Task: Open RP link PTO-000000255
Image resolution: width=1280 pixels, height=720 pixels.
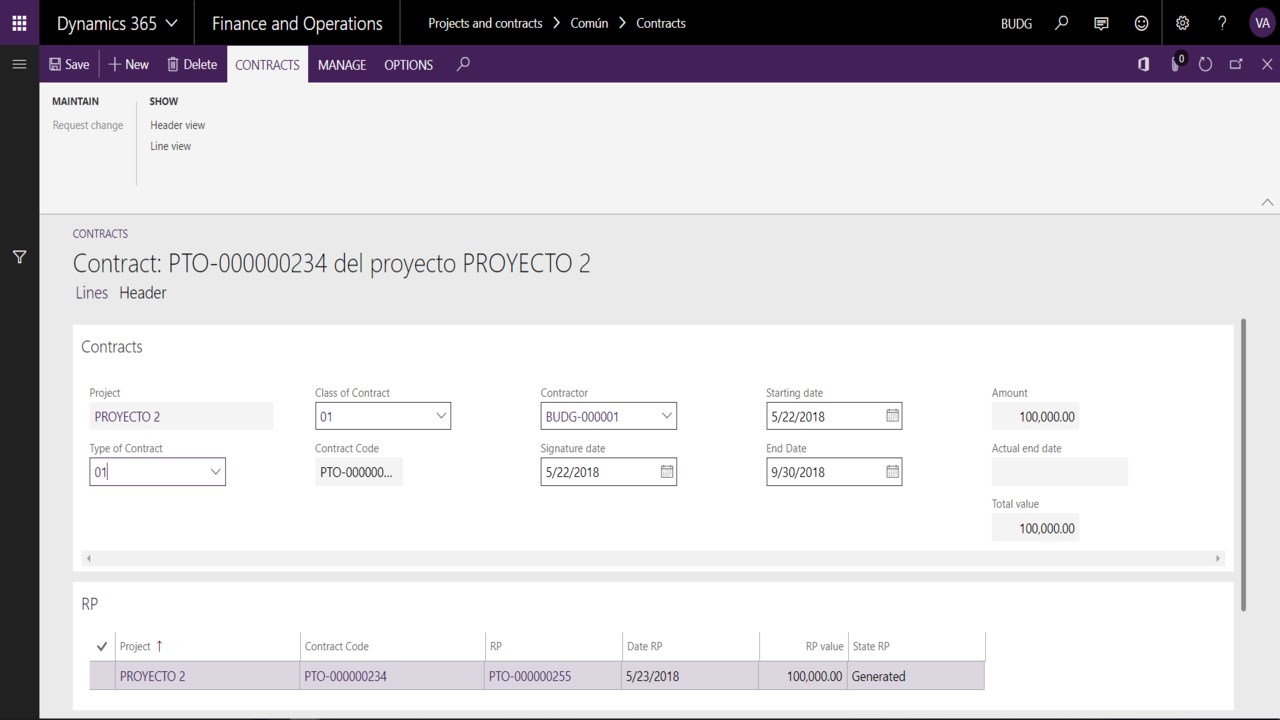Action: 530,676
